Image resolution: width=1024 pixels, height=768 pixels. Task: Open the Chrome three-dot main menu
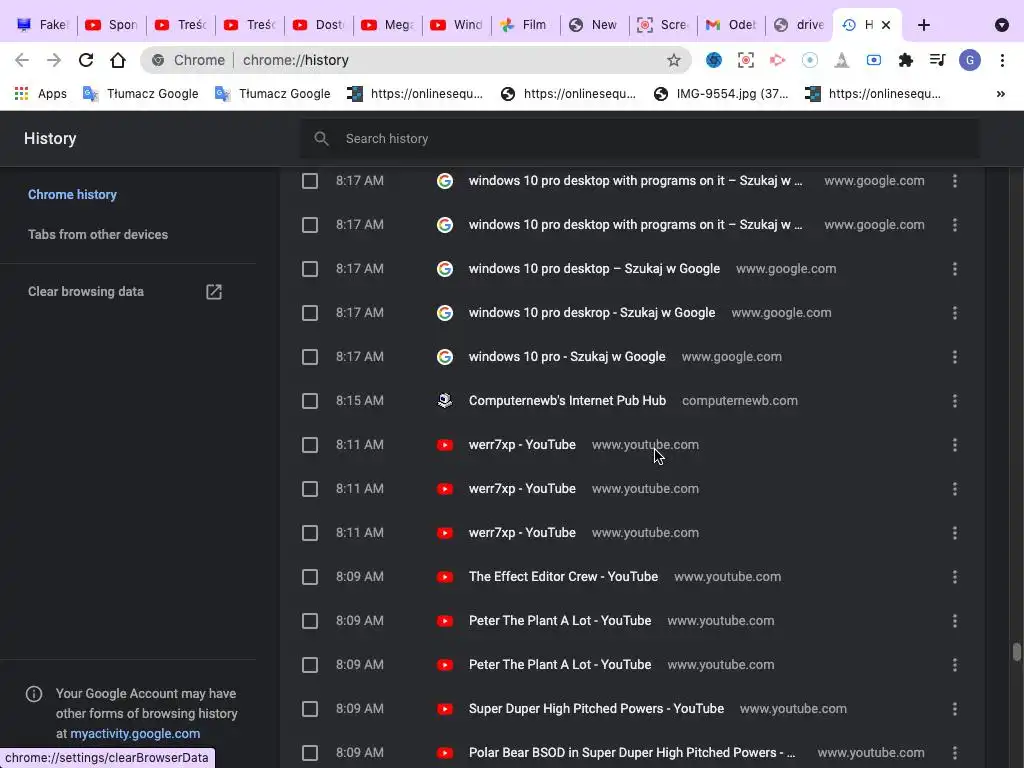1002,60
